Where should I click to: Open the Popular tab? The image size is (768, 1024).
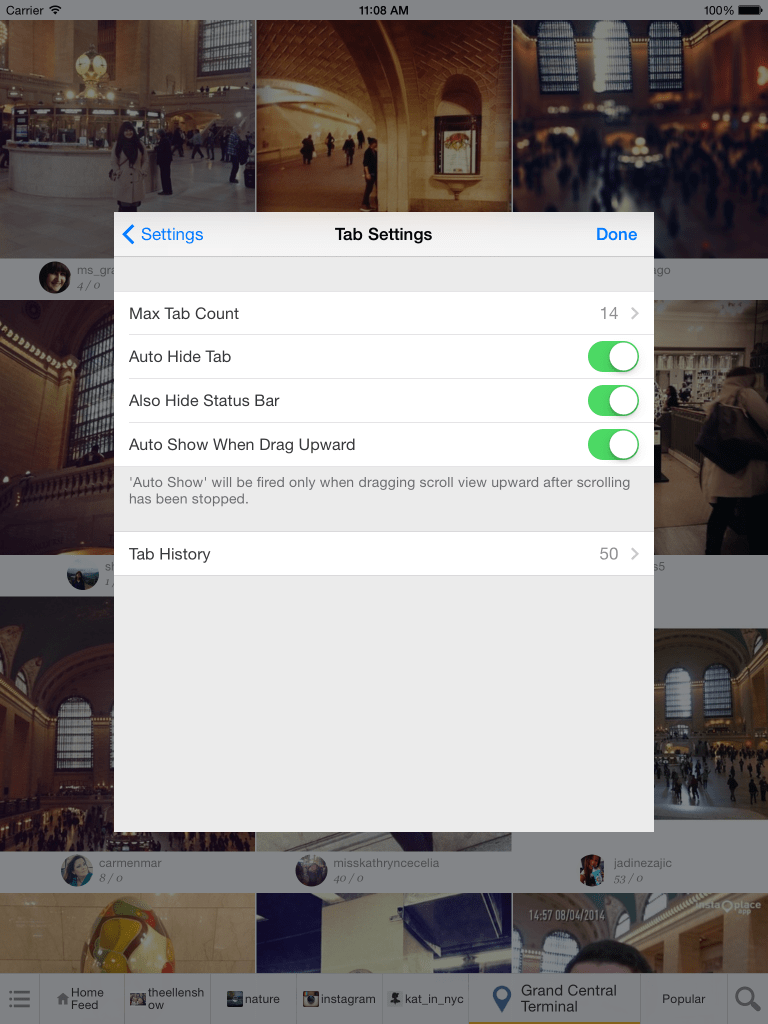point(684,998)
